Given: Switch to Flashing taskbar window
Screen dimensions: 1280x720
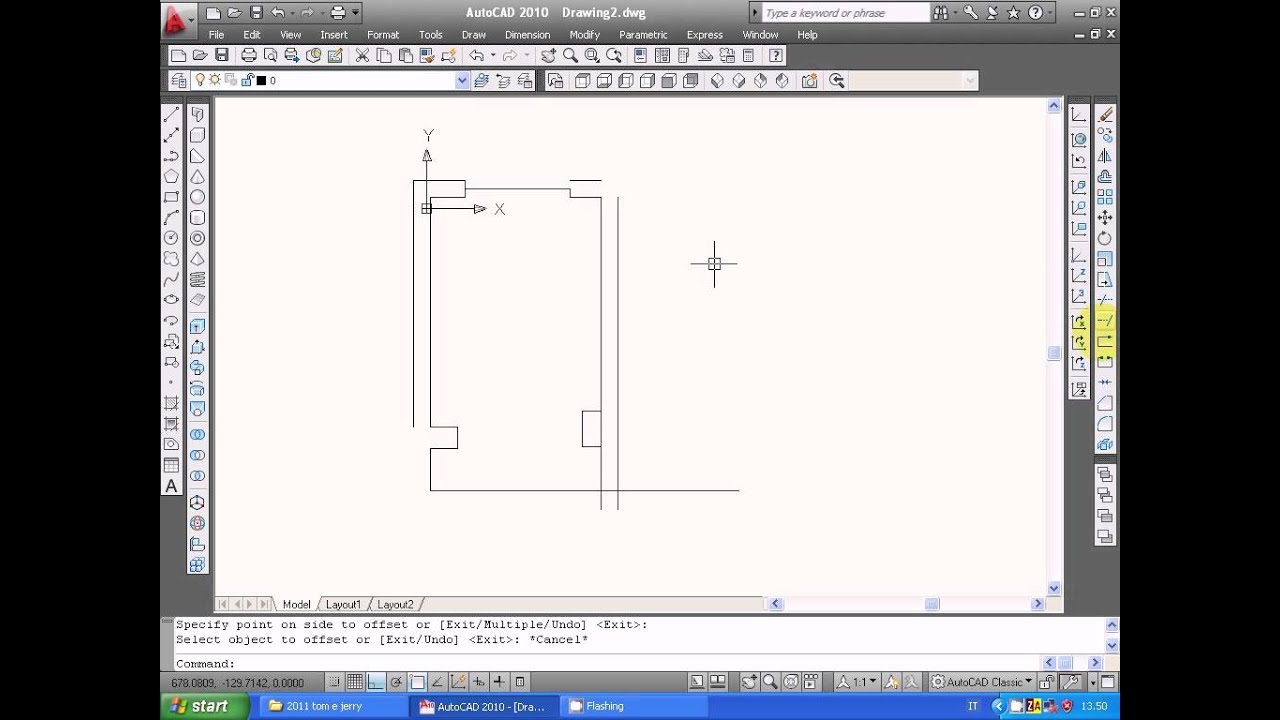Looking at the screenshot, I should pos(634,706).
